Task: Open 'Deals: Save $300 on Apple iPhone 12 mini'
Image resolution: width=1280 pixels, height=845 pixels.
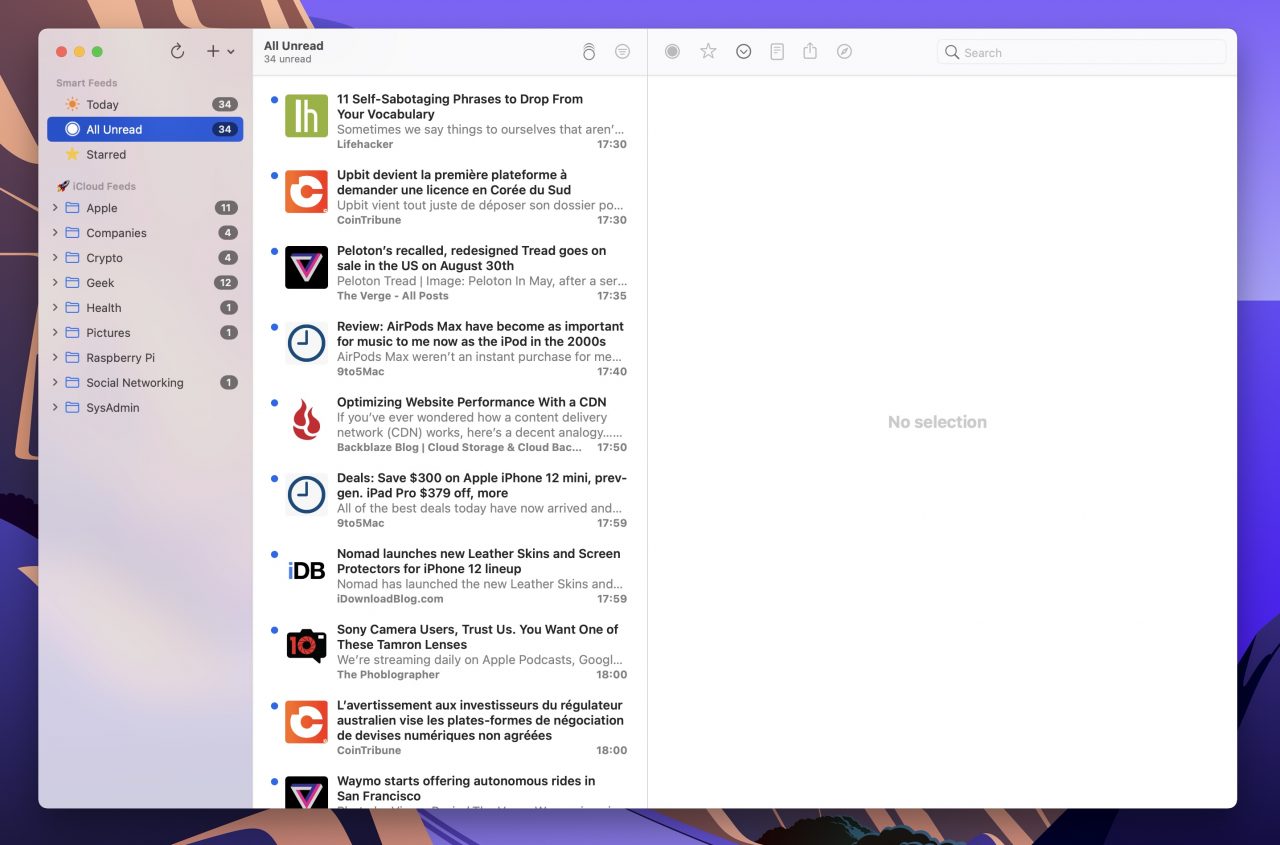Action: click(x=450, y=500)
